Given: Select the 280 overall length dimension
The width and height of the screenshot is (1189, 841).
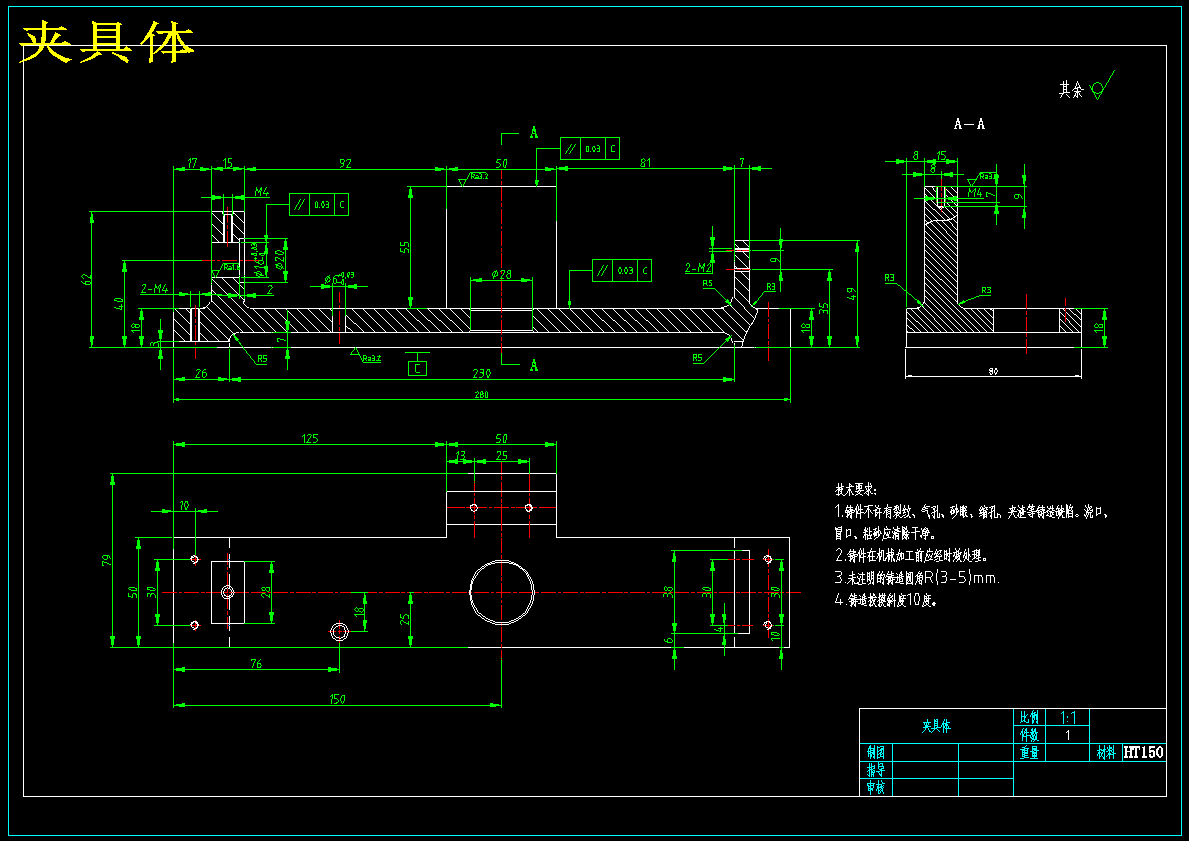Looking at the screenshot, I should click(482, 394).
